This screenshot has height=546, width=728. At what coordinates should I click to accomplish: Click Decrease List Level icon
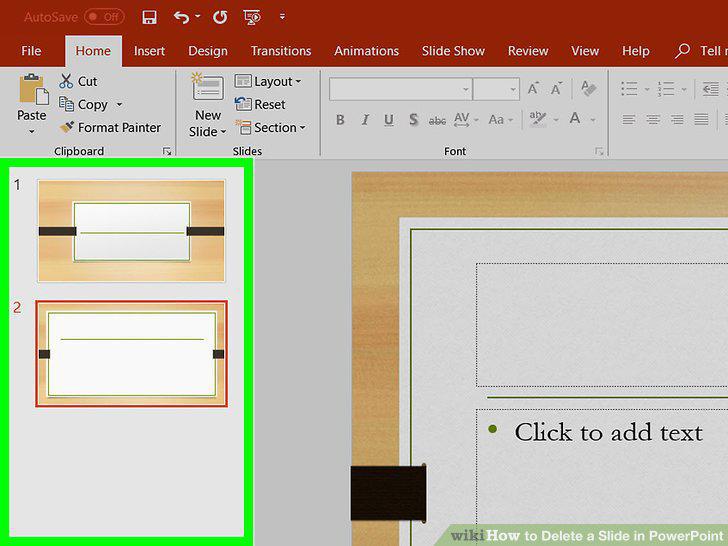[x=710, y=88]
